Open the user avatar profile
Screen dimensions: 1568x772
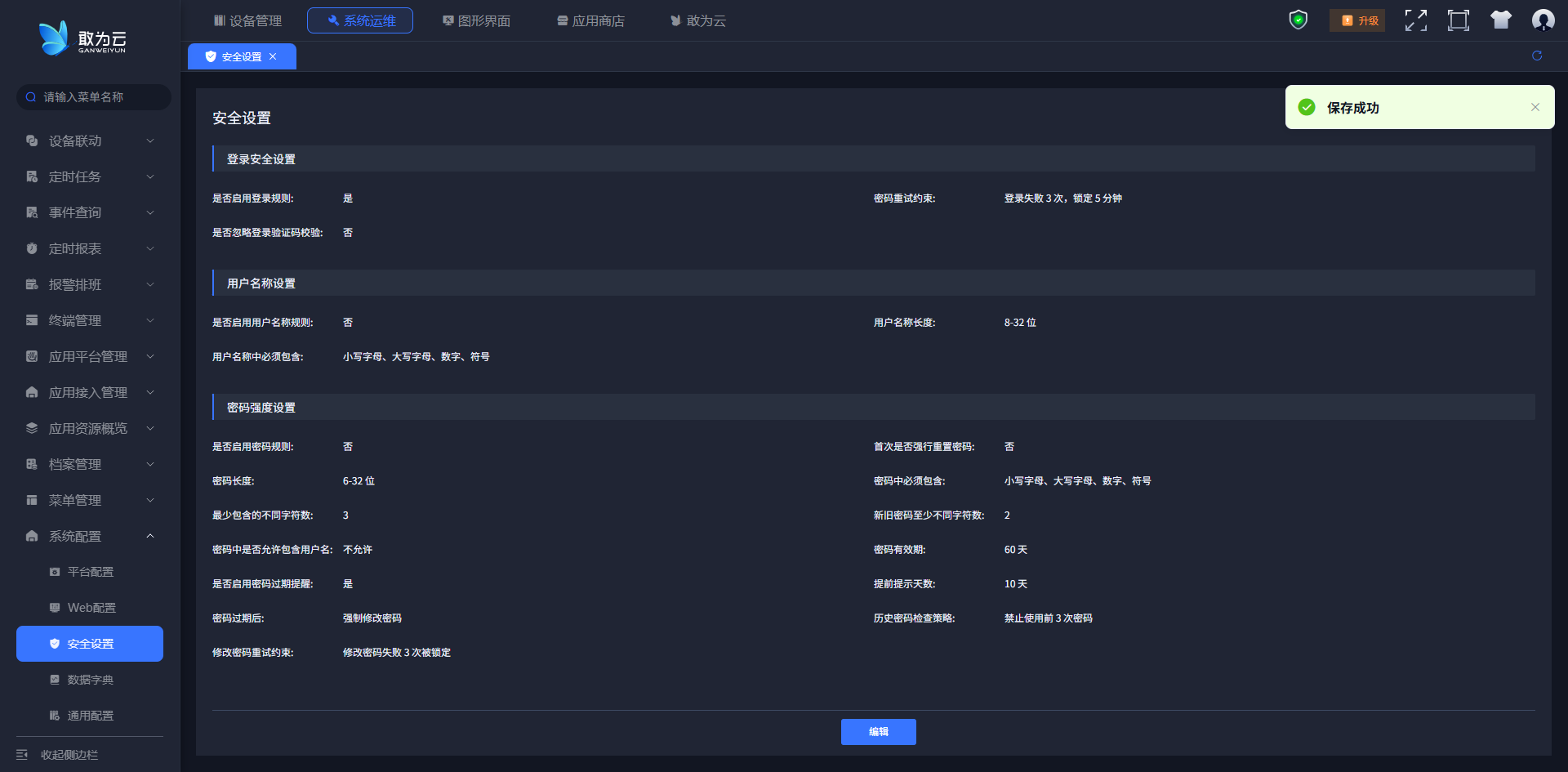coord(1543,20)
